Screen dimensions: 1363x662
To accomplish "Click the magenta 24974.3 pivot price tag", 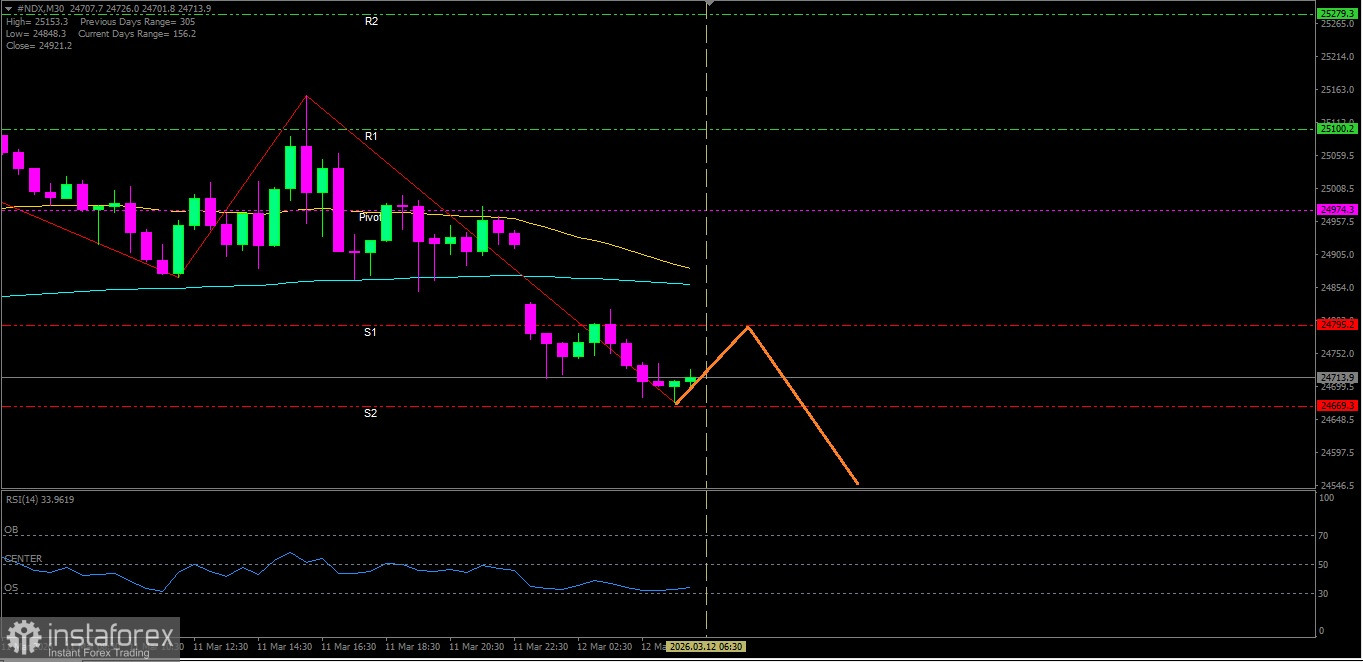I will click(1338, 209).
